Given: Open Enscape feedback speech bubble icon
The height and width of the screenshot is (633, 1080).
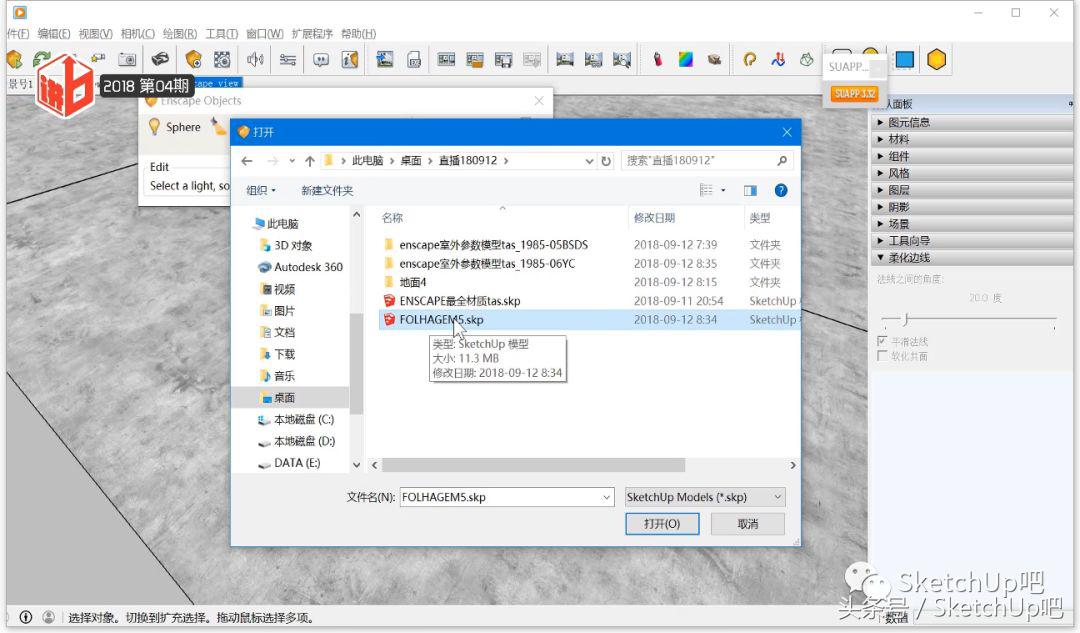Looking at the screenshot, I should click(x=320, y=59).
